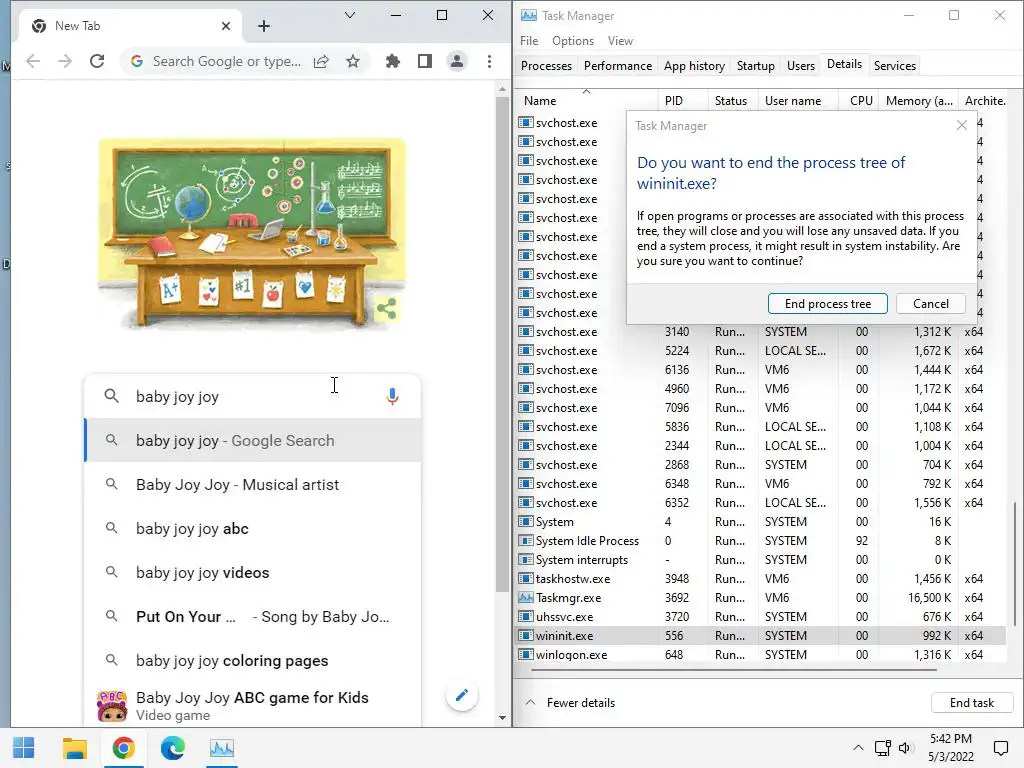The height and width of the screenshot is (768, 1024).
Task: Switch to the Processes tab
Action: [546, 65]
